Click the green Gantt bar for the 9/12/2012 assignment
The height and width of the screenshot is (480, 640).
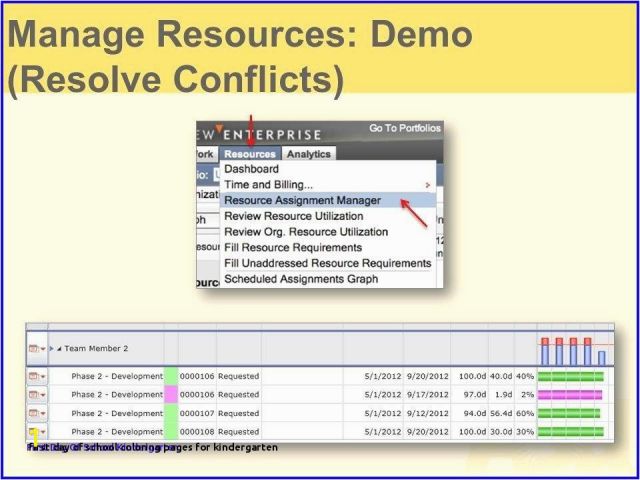(570, 413)
